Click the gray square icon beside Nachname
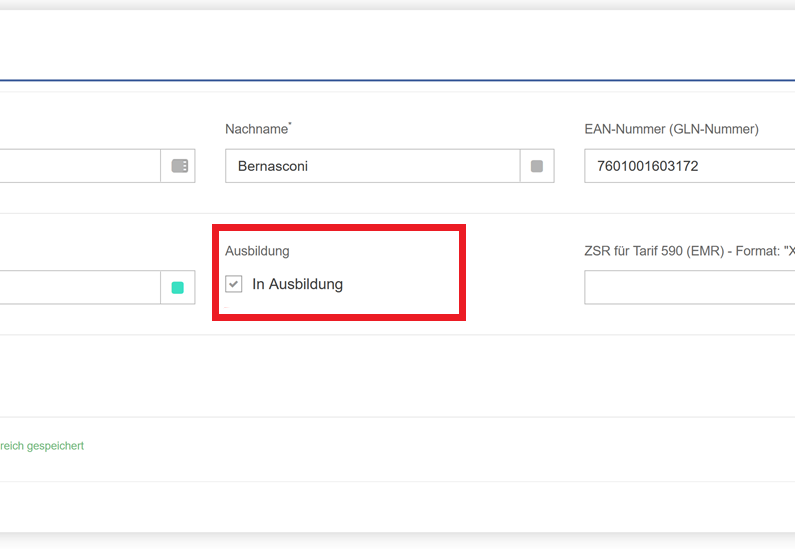Screen dimensions: 795x550 (x=536, y=166)
